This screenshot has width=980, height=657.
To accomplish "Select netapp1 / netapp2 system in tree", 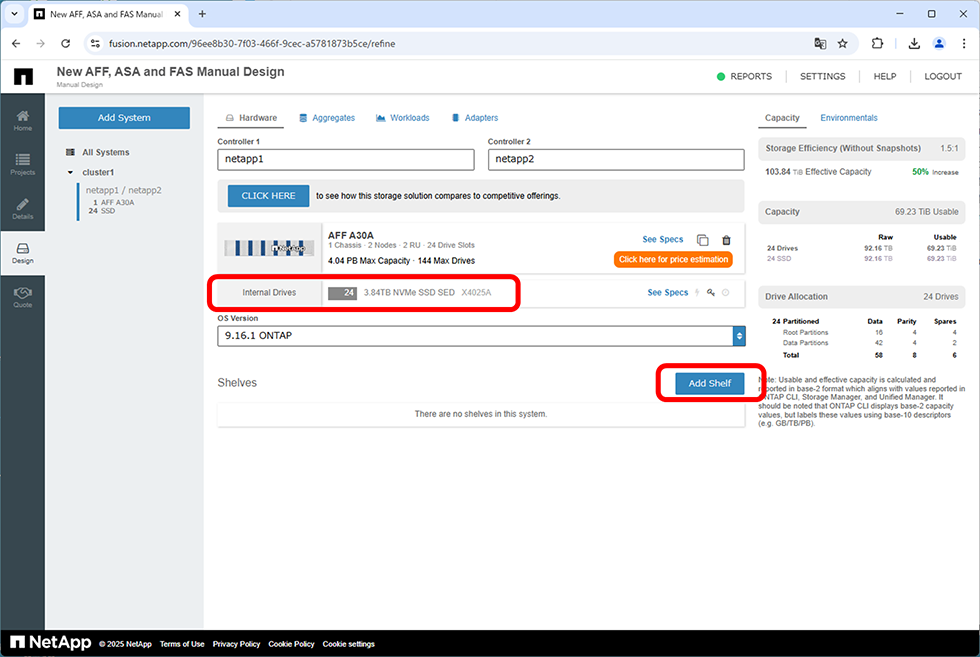I will [123, 190].
